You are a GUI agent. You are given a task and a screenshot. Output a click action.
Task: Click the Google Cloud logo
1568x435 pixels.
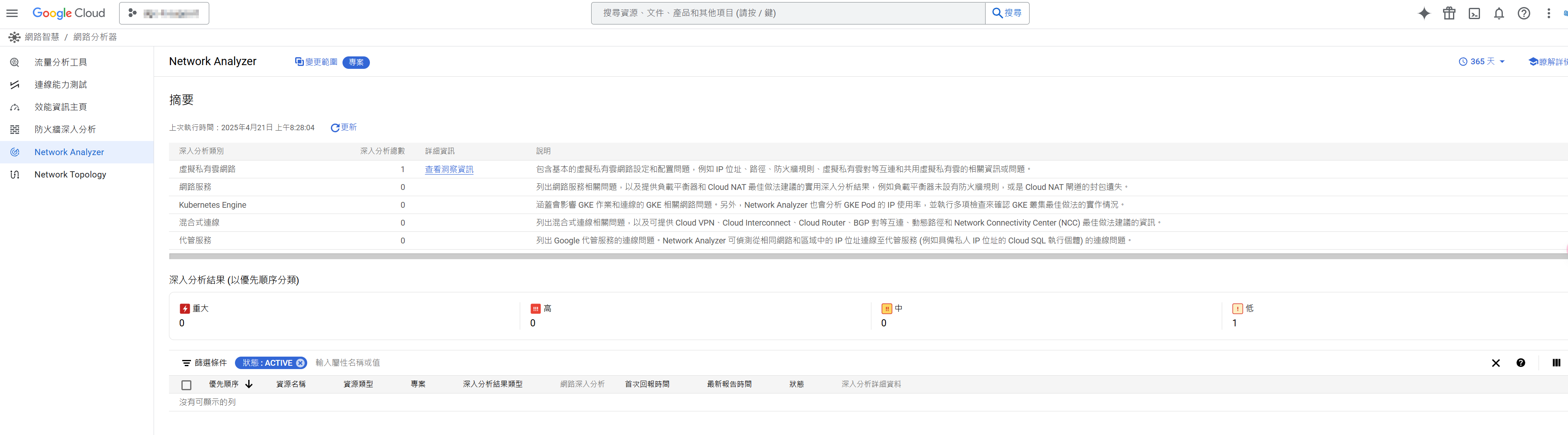tap(69, 13)
